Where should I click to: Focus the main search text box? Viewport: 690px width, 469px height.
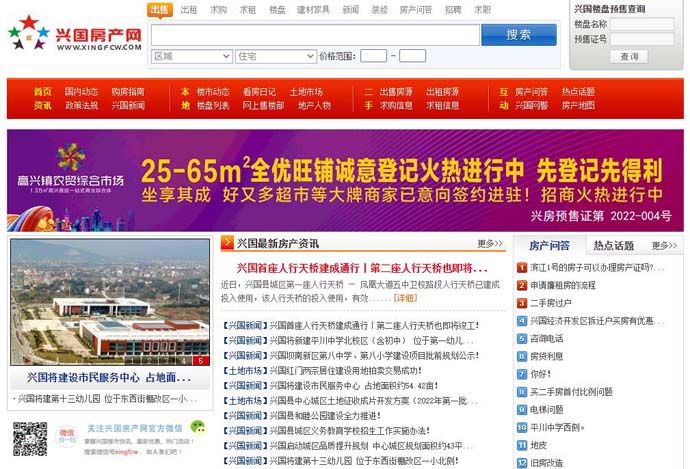click(x=315, y=35)
